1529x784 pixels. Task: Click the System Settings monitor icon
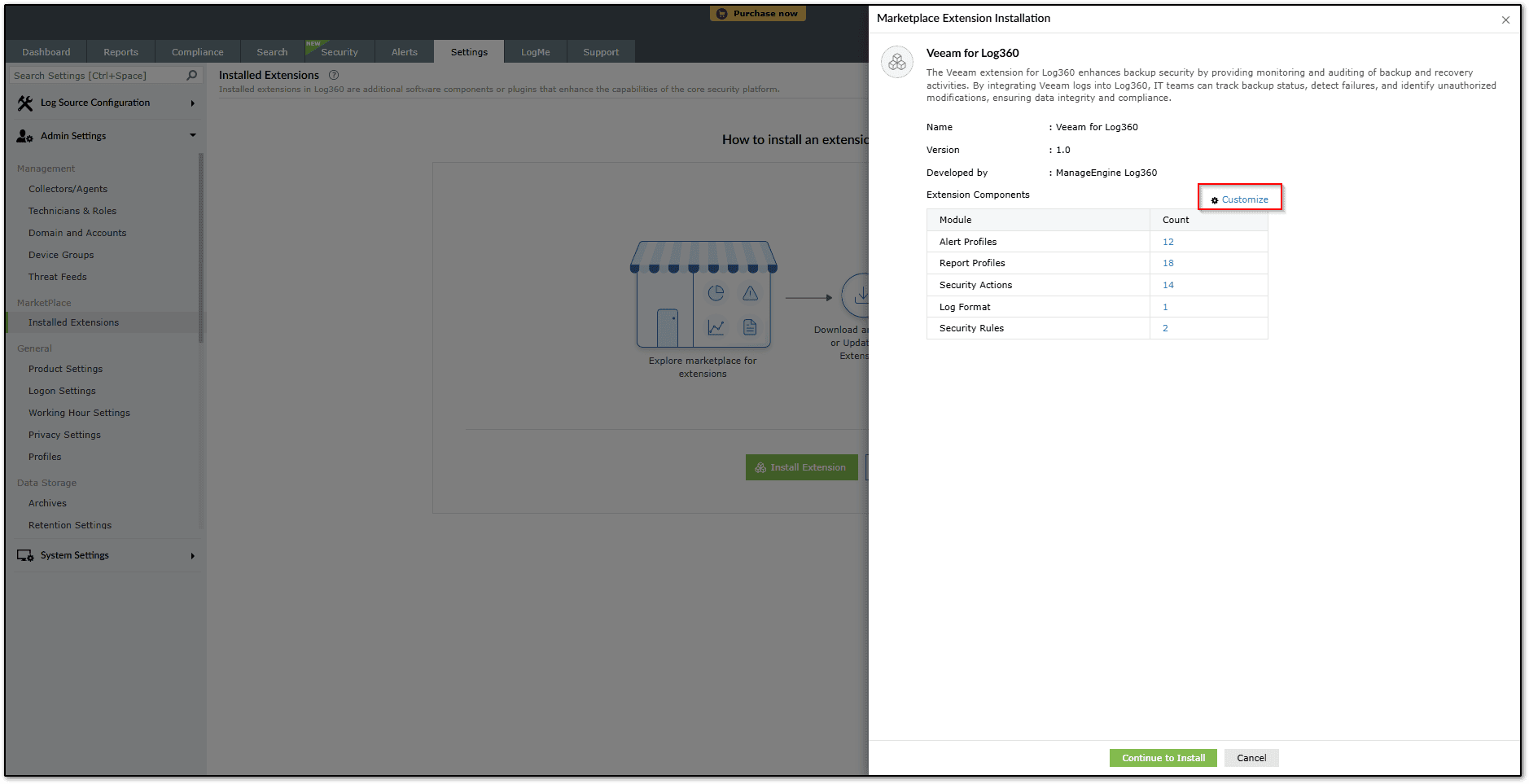[x=25, y=555]
